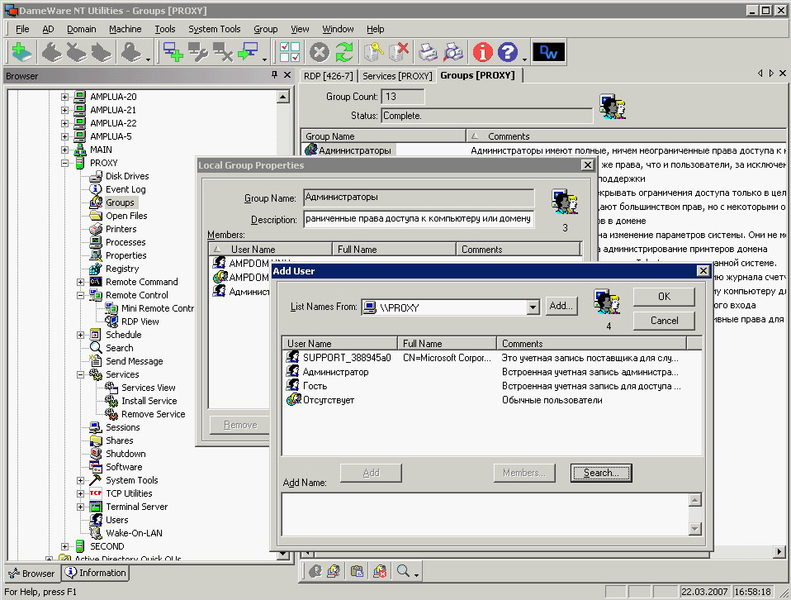Open the List Names From dropdown
This screenshot has width=791, height=600.
[533, 307]
